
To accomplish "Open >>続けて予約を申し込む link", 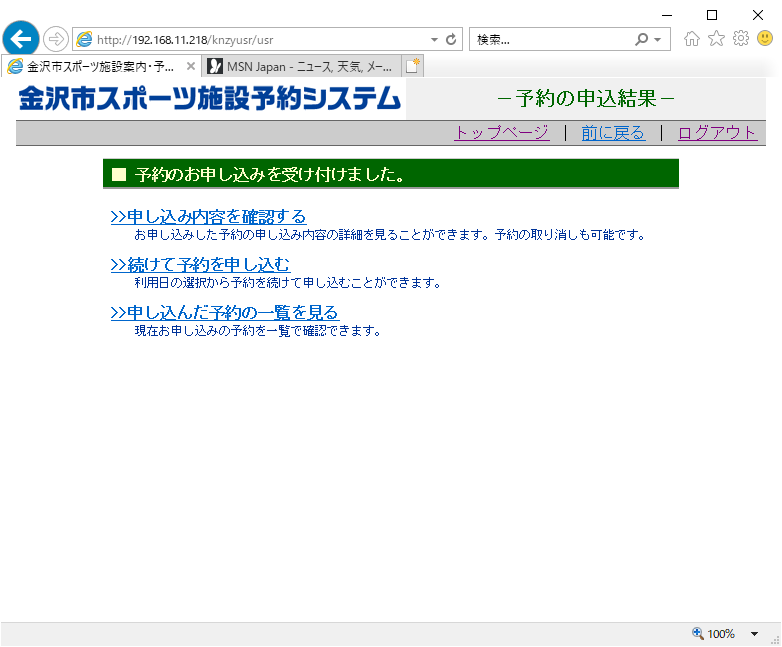I will pyautogui.click(x=200, y=264).
